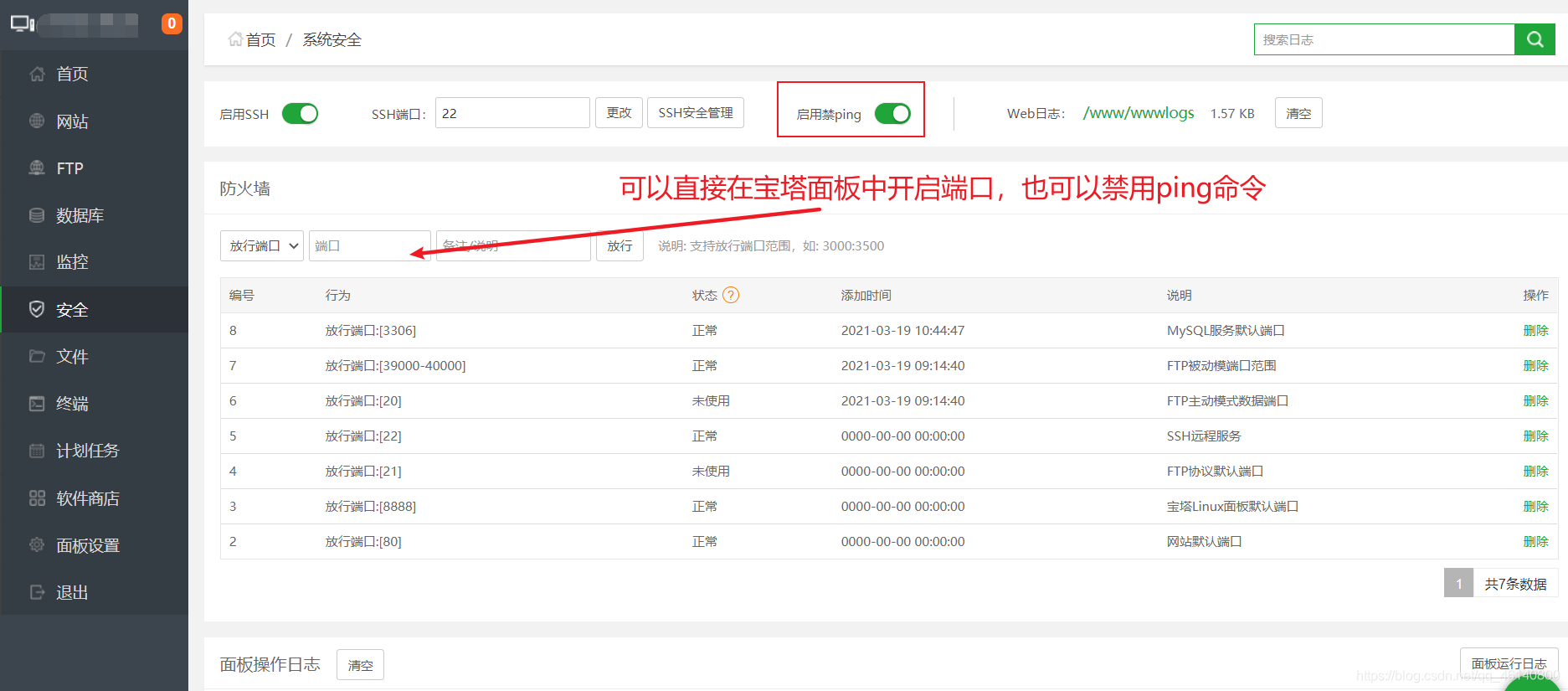Viewport: 1568px width, 691px height.
Task: Click the logout icon beside 退出
Action: click(37, 592)
